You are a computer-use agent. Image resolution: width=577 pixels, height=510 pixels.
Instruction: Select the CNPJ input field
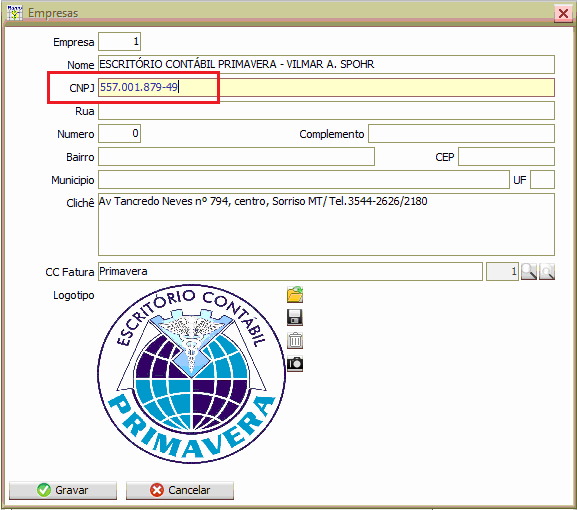[326, 88]
